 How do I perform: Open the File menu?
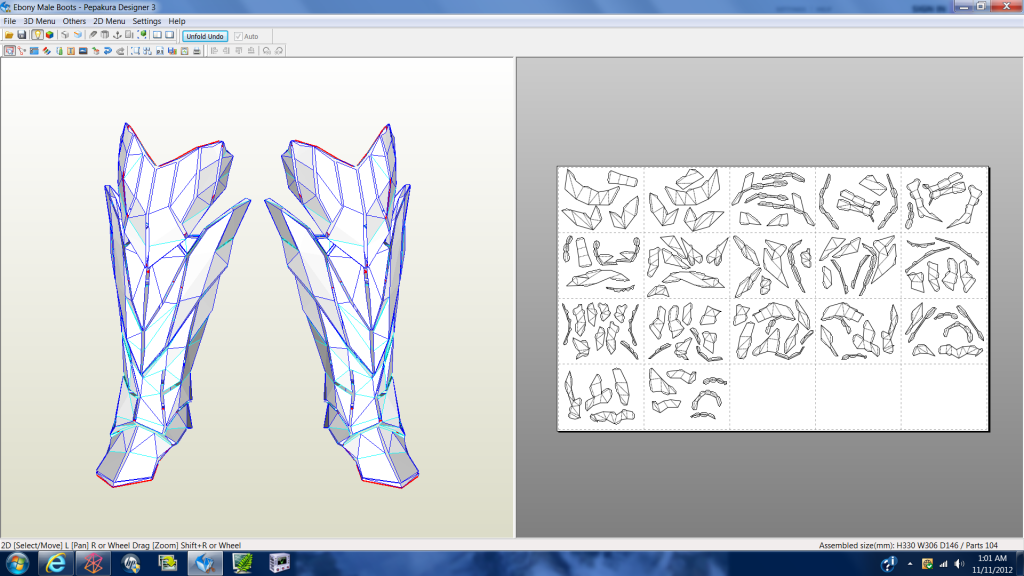click(10, 21)
